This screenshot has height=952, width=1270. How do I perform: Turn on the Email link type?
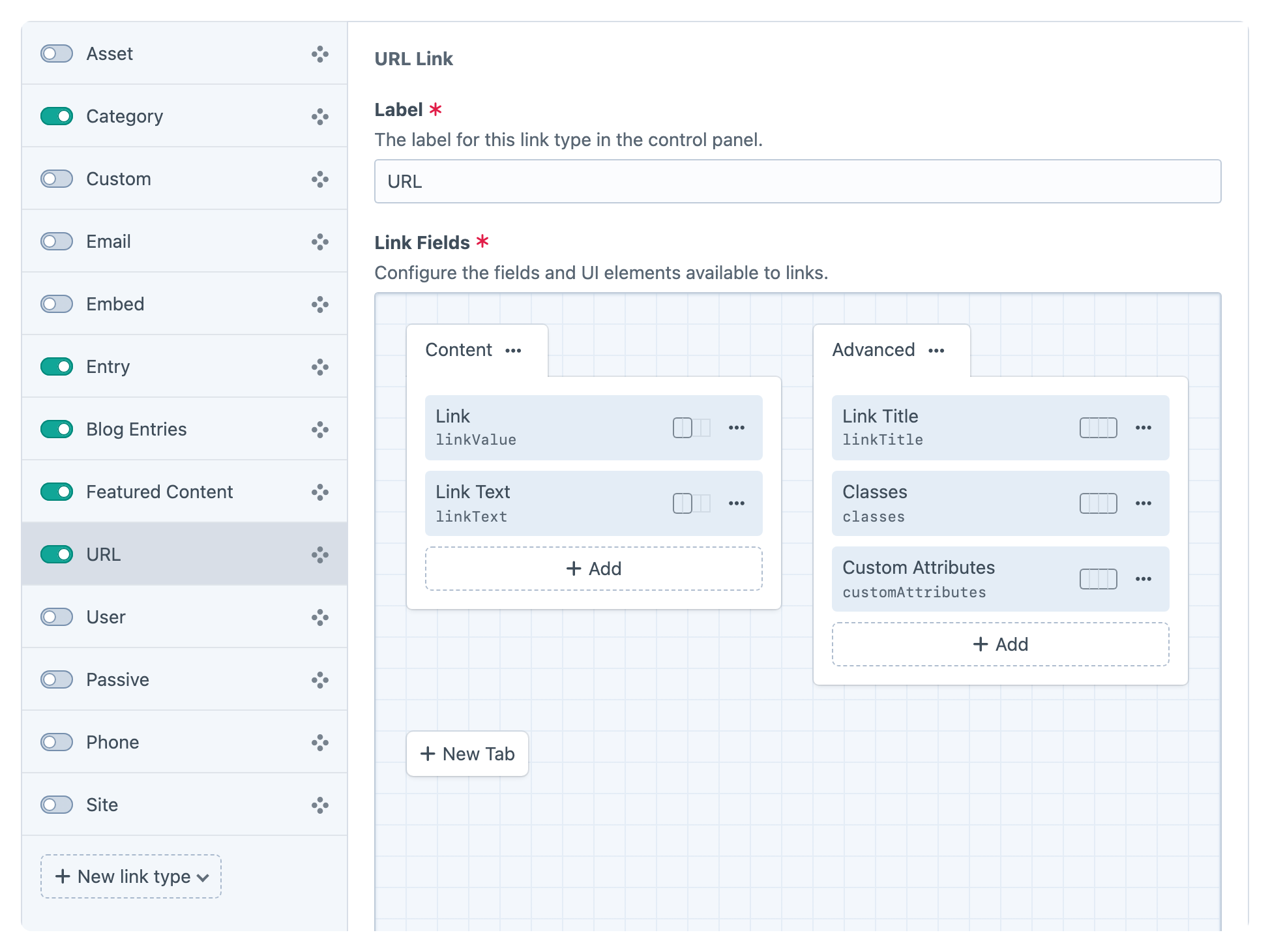point(57,241)
